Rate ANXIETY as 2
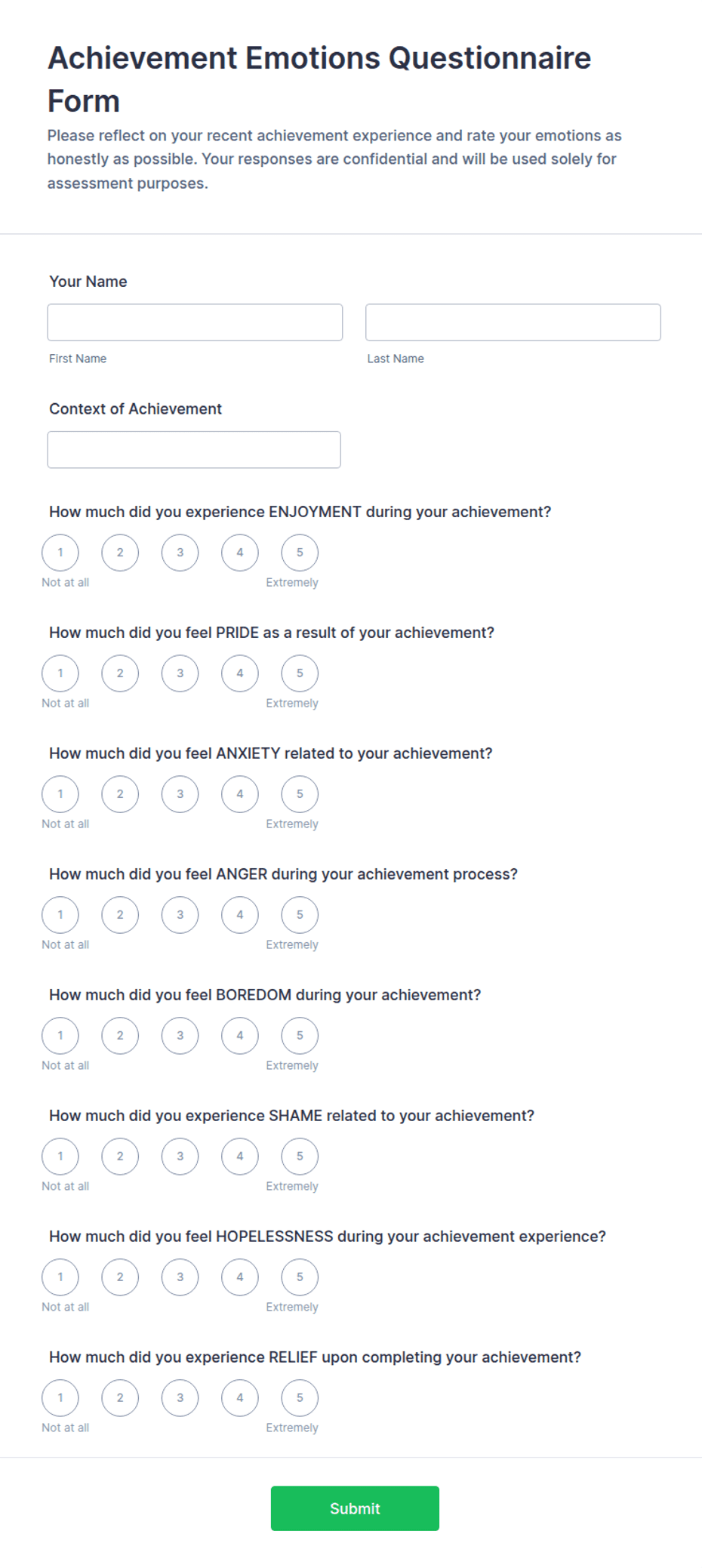This screenshot has width=702, height=1568. 120,794
